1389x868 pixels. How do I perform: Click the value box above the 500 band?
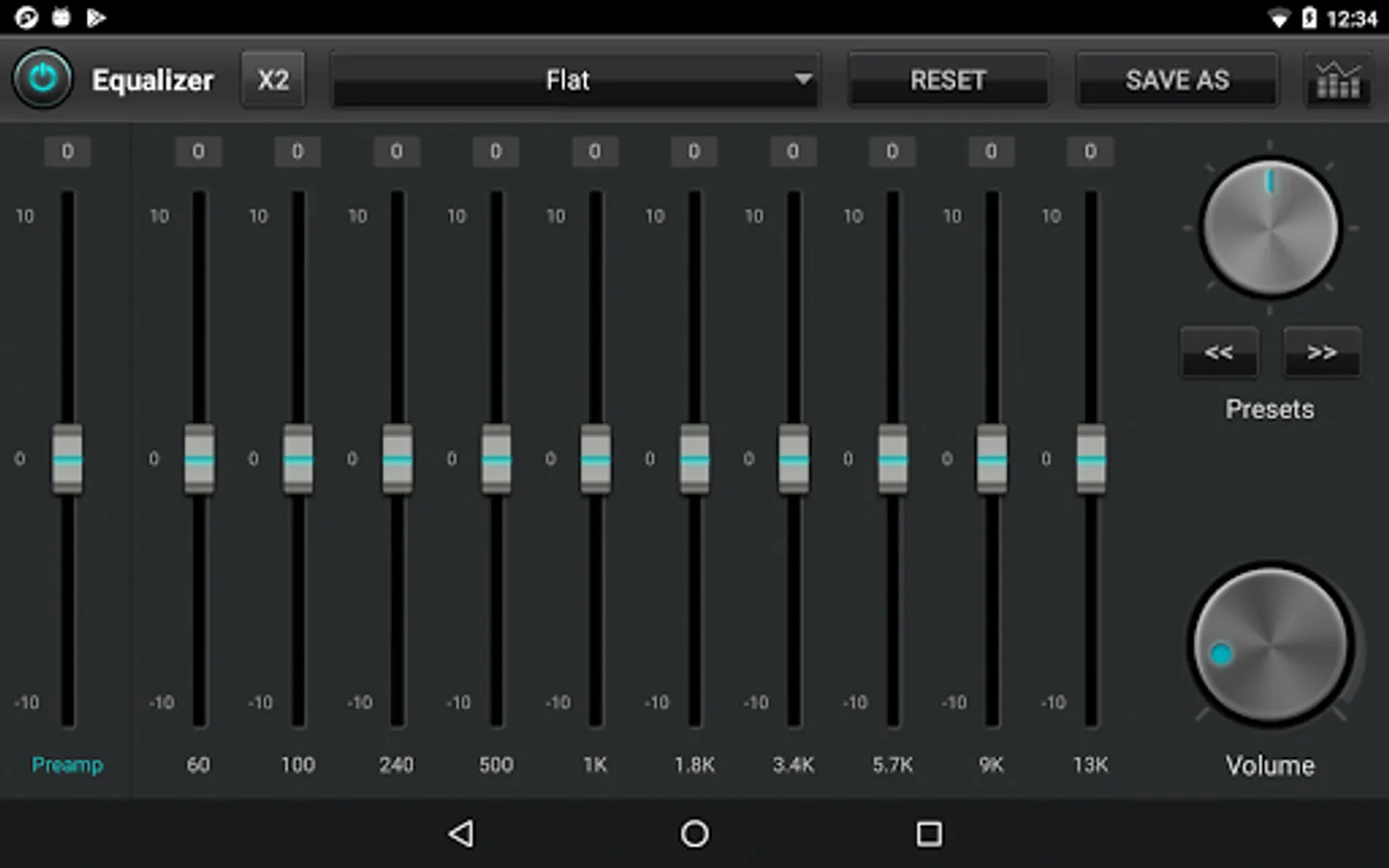click(x=496, y=151)
